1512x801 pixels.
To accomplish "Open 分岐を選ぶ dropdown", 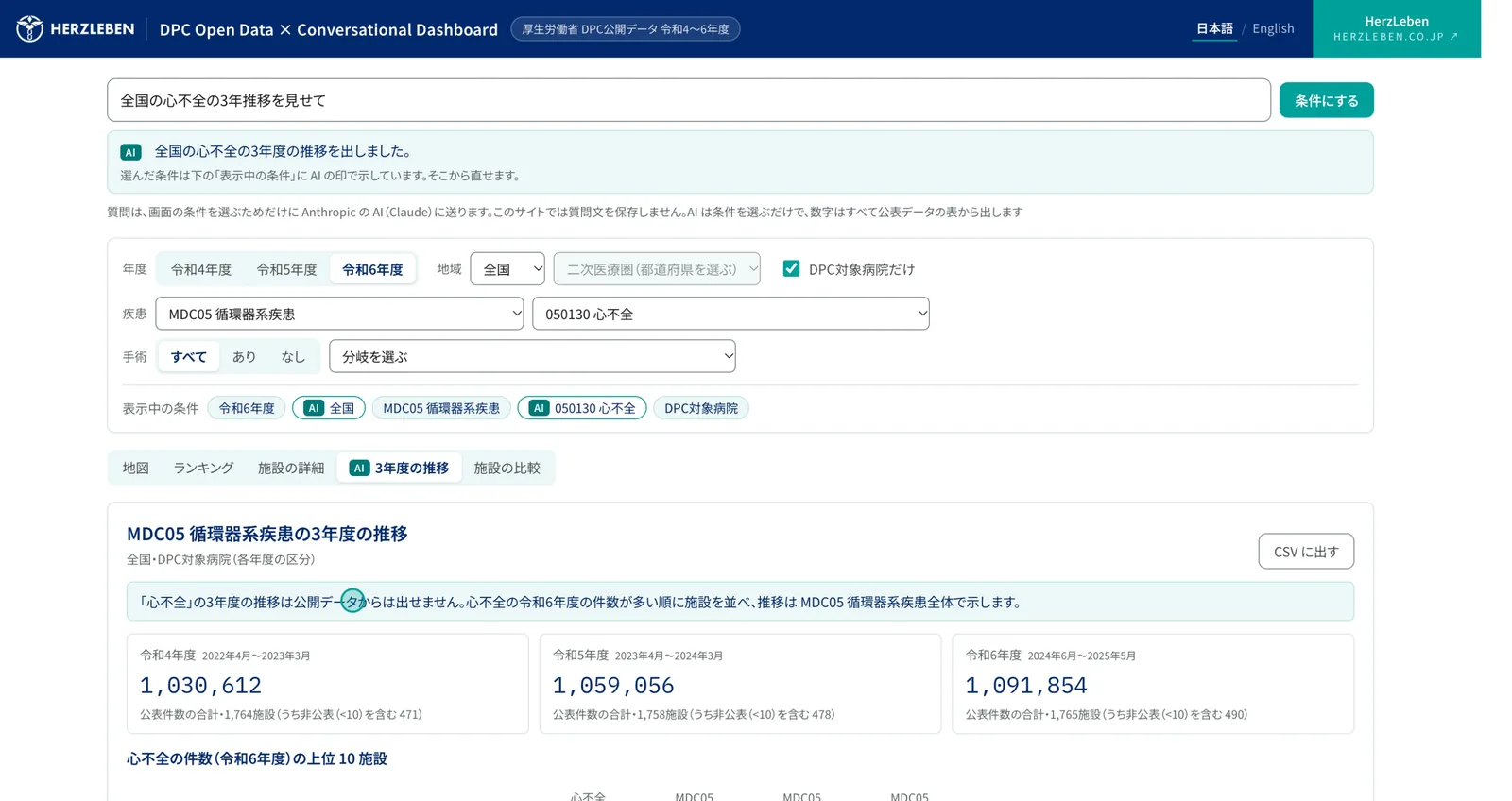I will pos(532,356).
